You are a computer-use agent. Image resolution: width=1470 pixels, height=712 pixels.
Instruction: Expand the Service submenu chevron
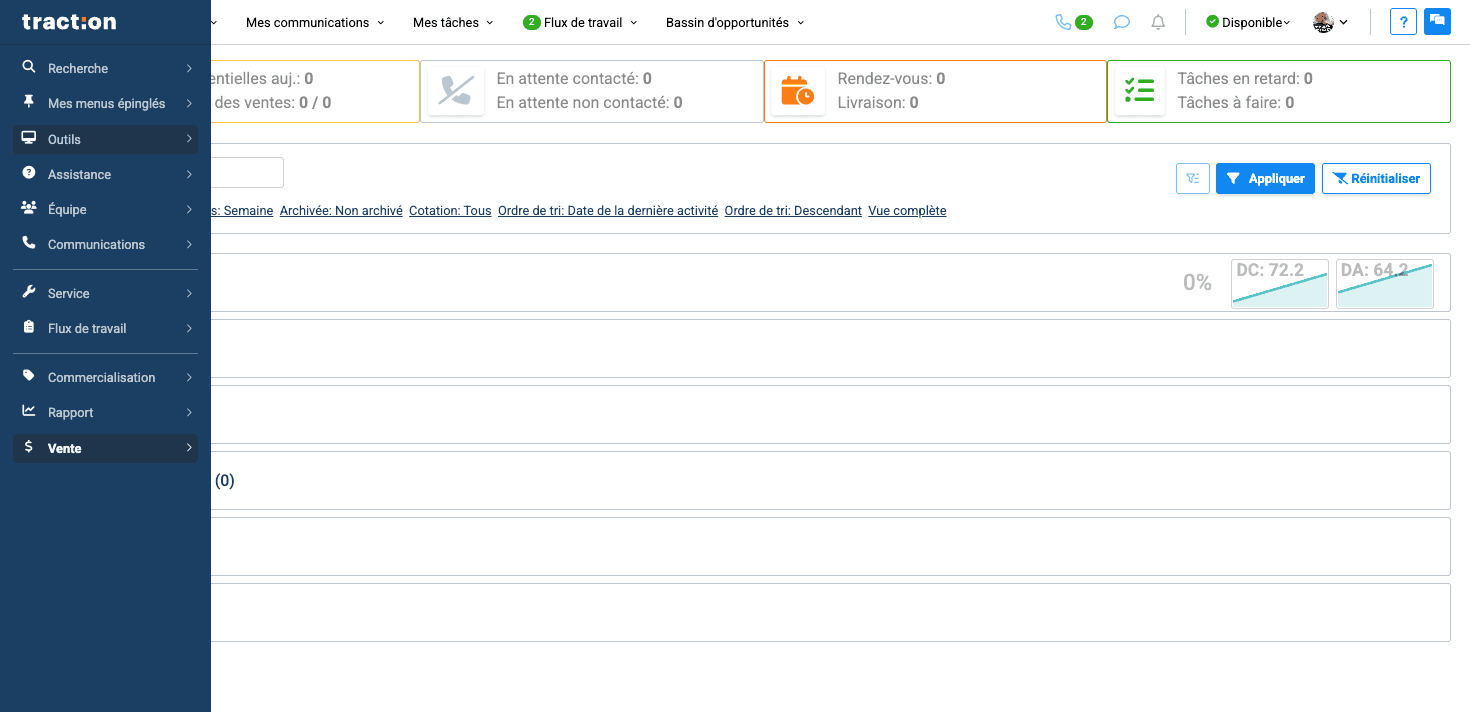coord(189,293)
